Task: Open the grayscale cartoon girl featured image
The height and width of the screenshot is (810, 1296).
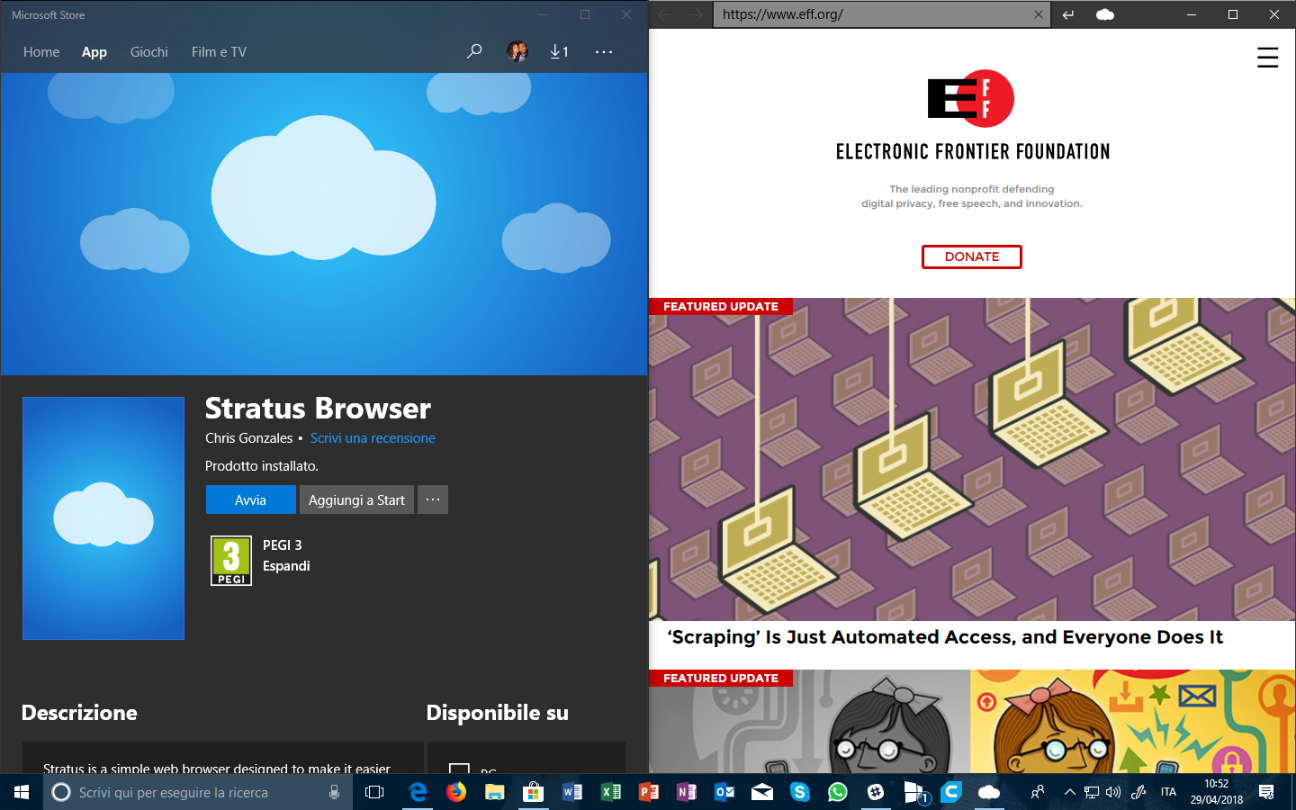Action: click(809, 722)
